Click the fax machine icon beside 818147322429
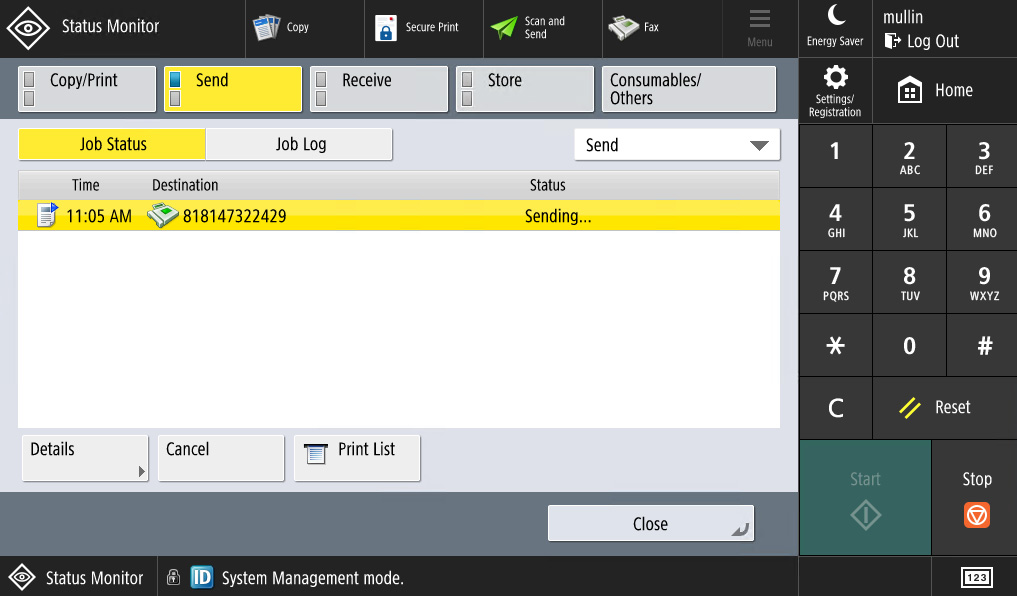The width and height of the screenshot is (1017, 596). 162,215
